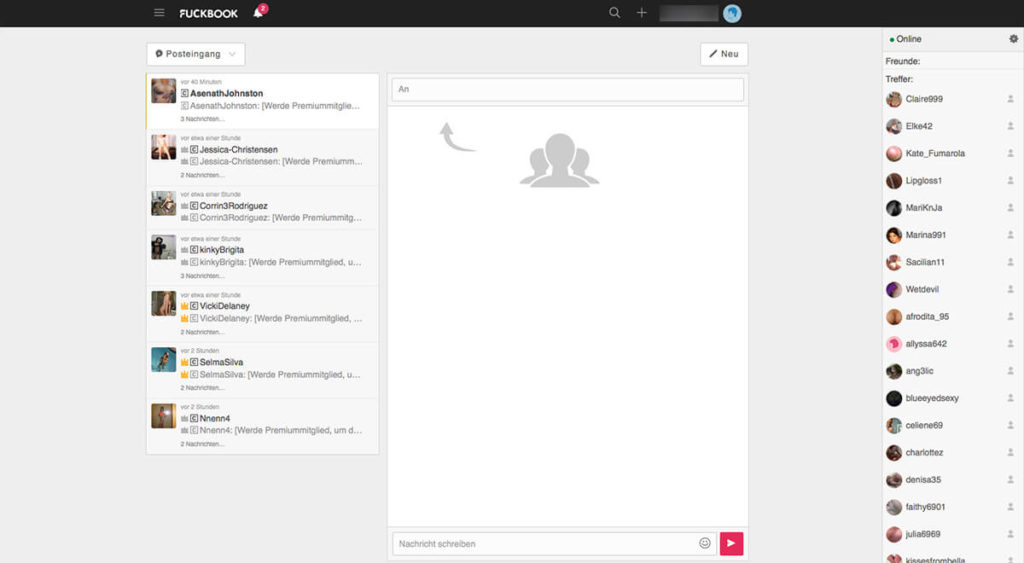Click the An recipient field
The image size is (1024, 563).
click(567, 90)
